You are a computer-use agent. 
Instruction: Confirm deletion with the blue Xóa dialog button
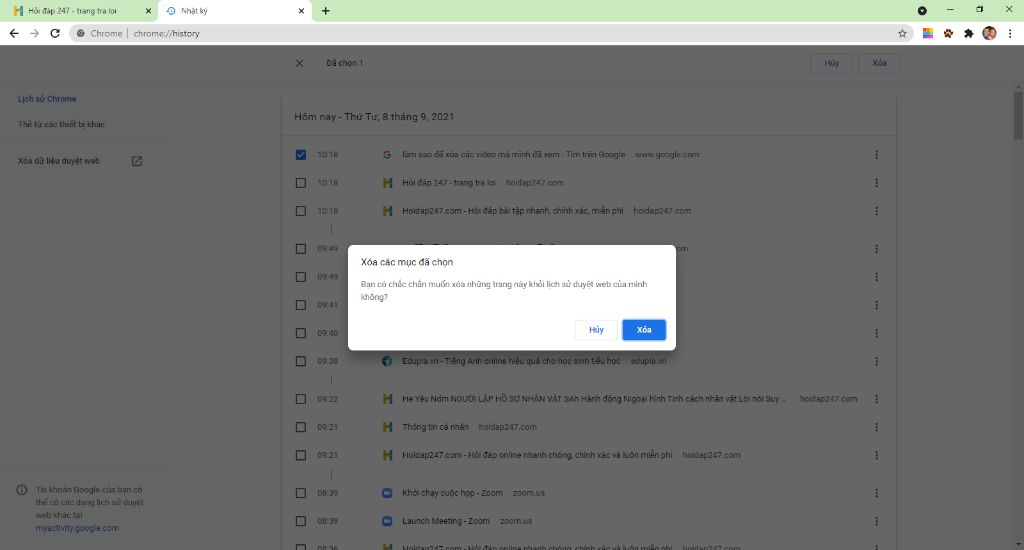pyautogui.click(x=643, y=330)
